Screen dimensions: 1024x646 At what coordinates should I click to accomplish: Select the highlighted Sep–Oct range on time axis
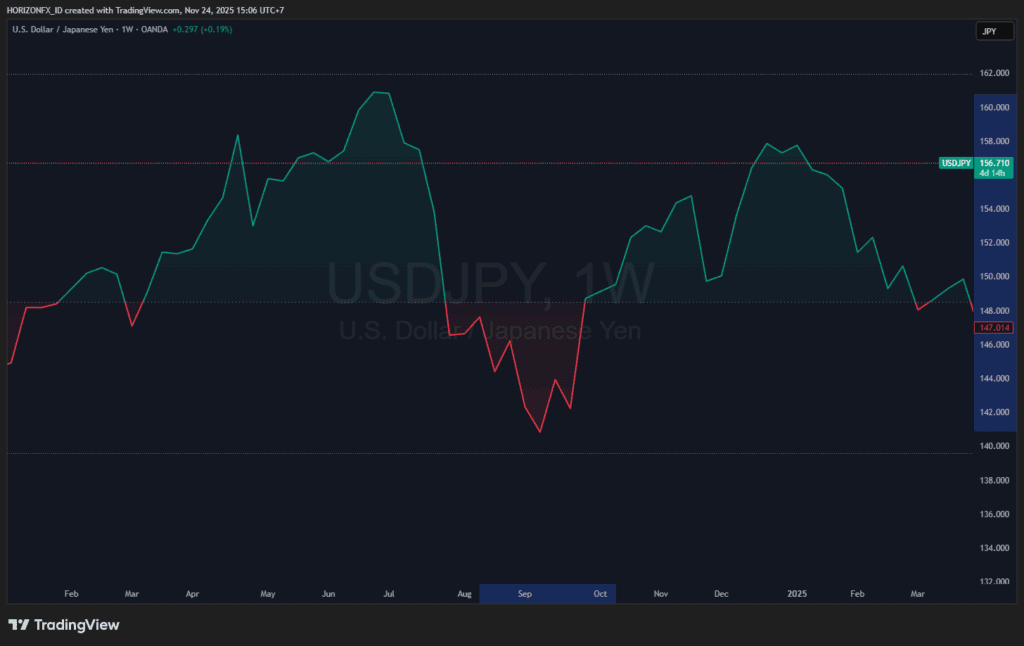coord(547,593)
